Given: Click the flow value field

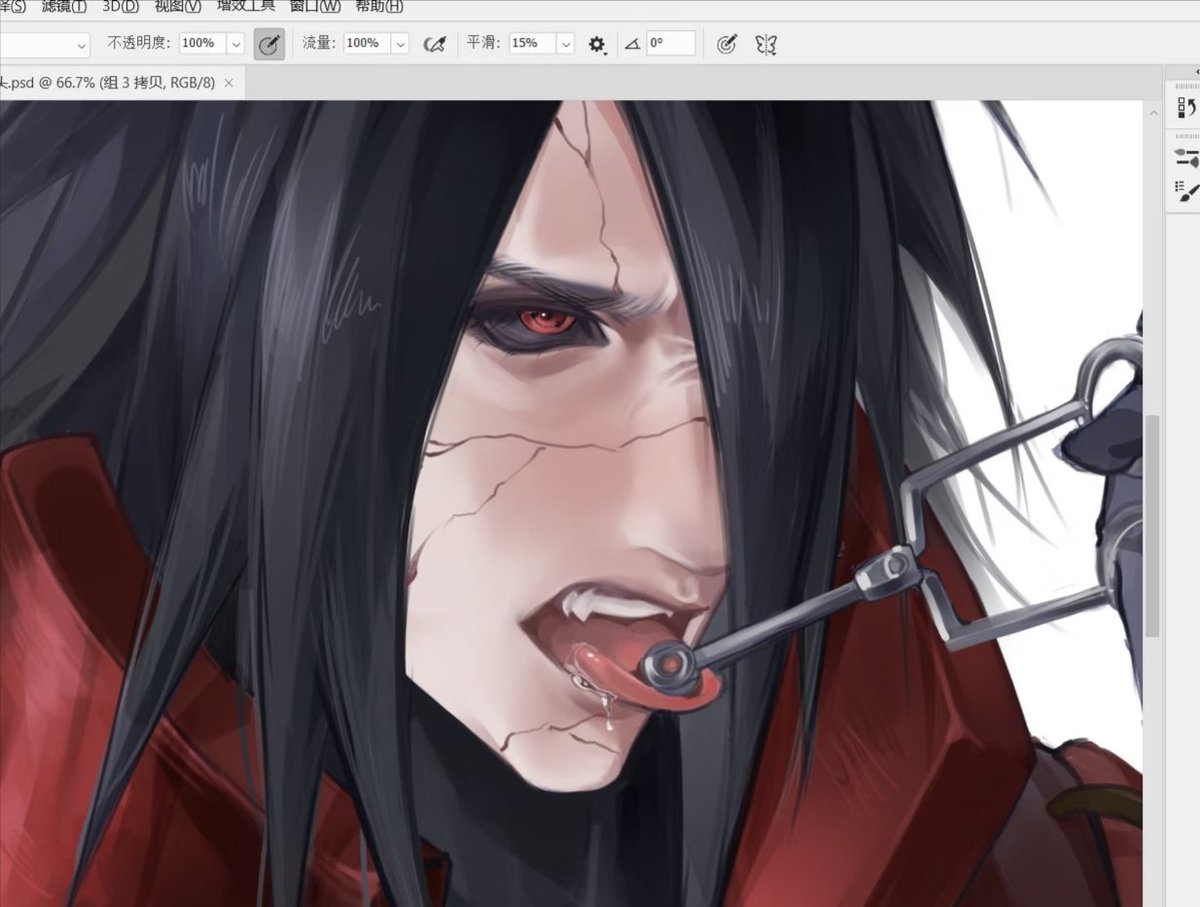Looking at the screenshot, I should [x=368, y=44].
